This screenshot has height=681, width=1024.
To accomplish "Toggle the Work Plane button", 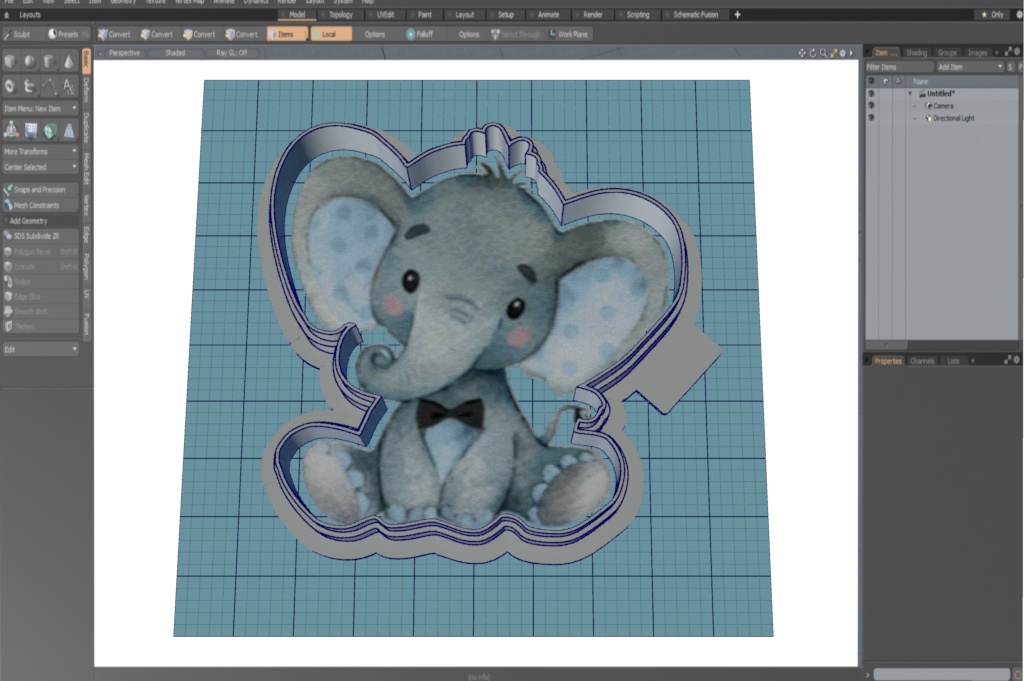I will [x=568, y=34].
